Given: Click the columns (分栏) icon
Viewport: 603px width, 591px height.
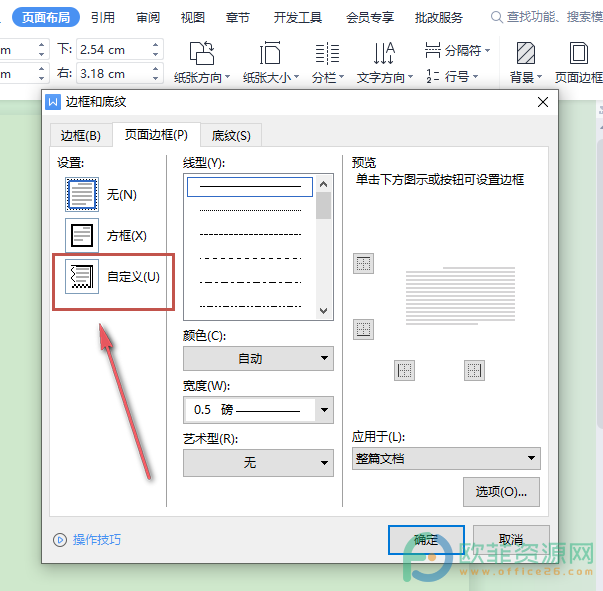Looking at the screenshot, I should 327,53.
